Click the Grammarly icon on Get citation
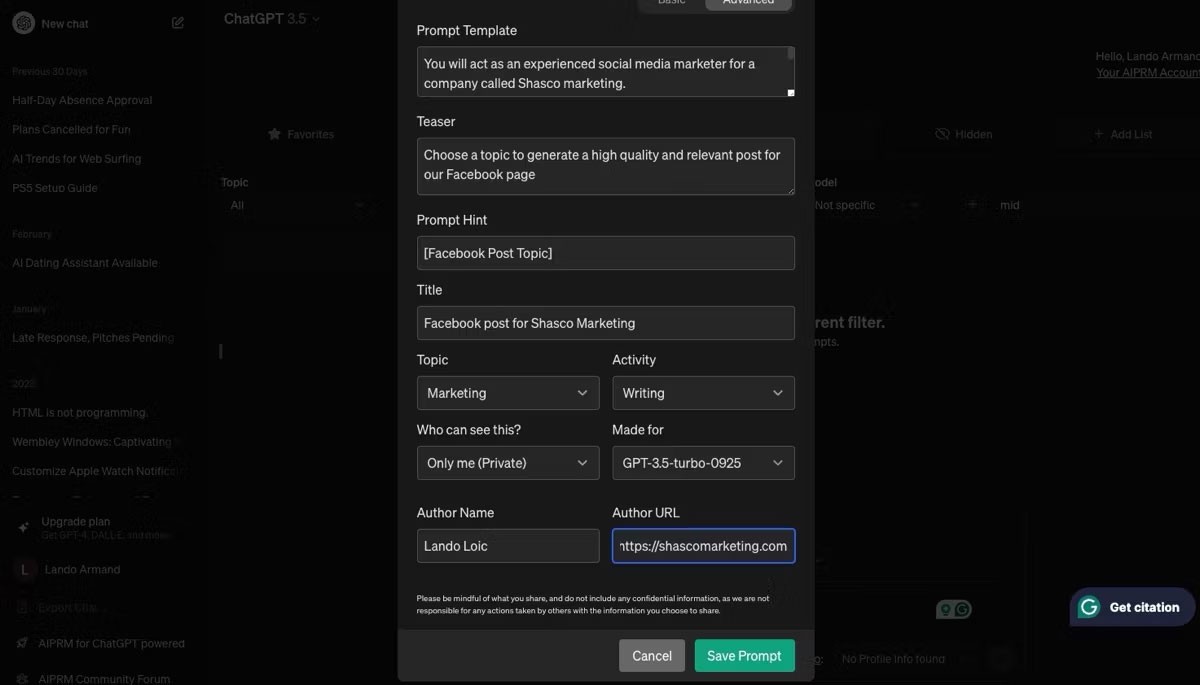1200x685 pixels. pos(1089,607)
